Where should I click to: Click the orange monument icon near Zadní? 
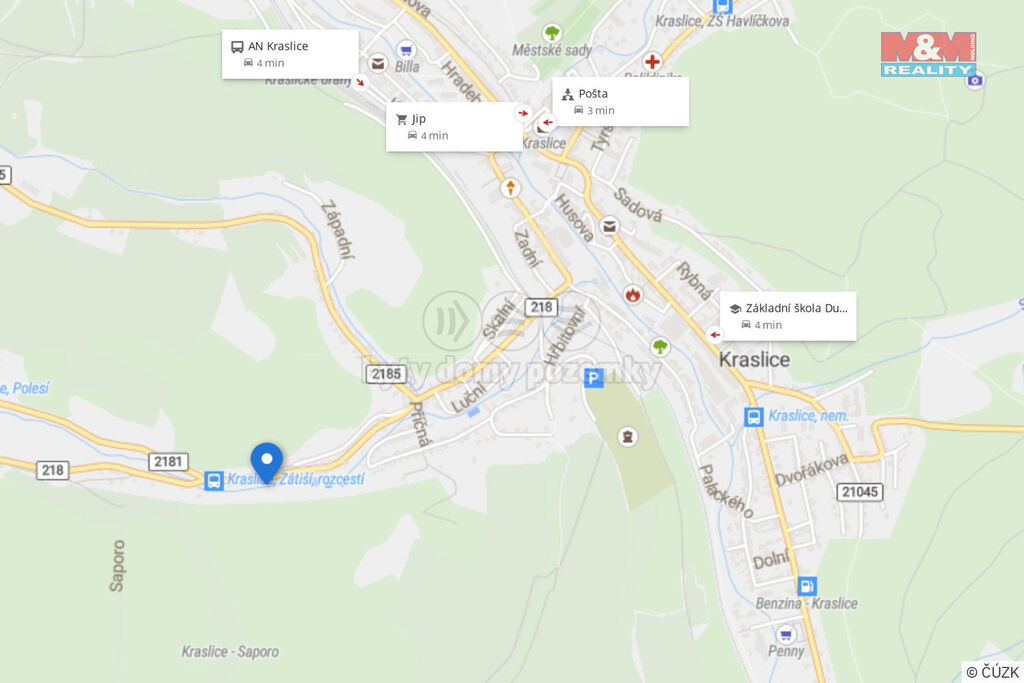click(510, 188)
